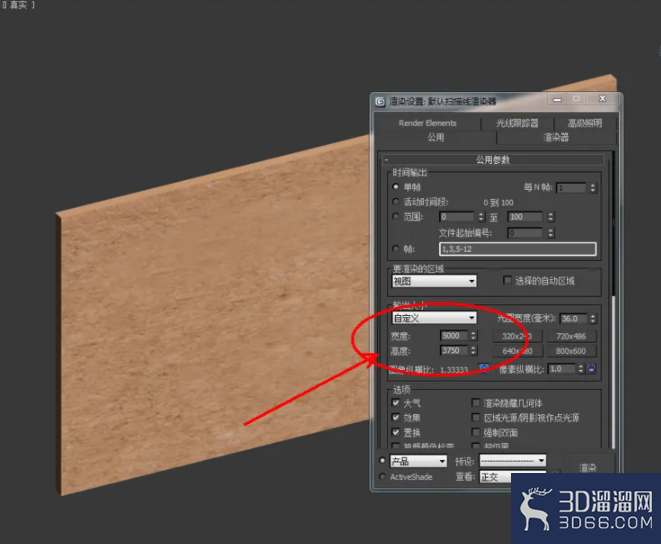The image size is (661, 544).
Task: Open the 产品 render mode dropdown
Action: point(418,461)
